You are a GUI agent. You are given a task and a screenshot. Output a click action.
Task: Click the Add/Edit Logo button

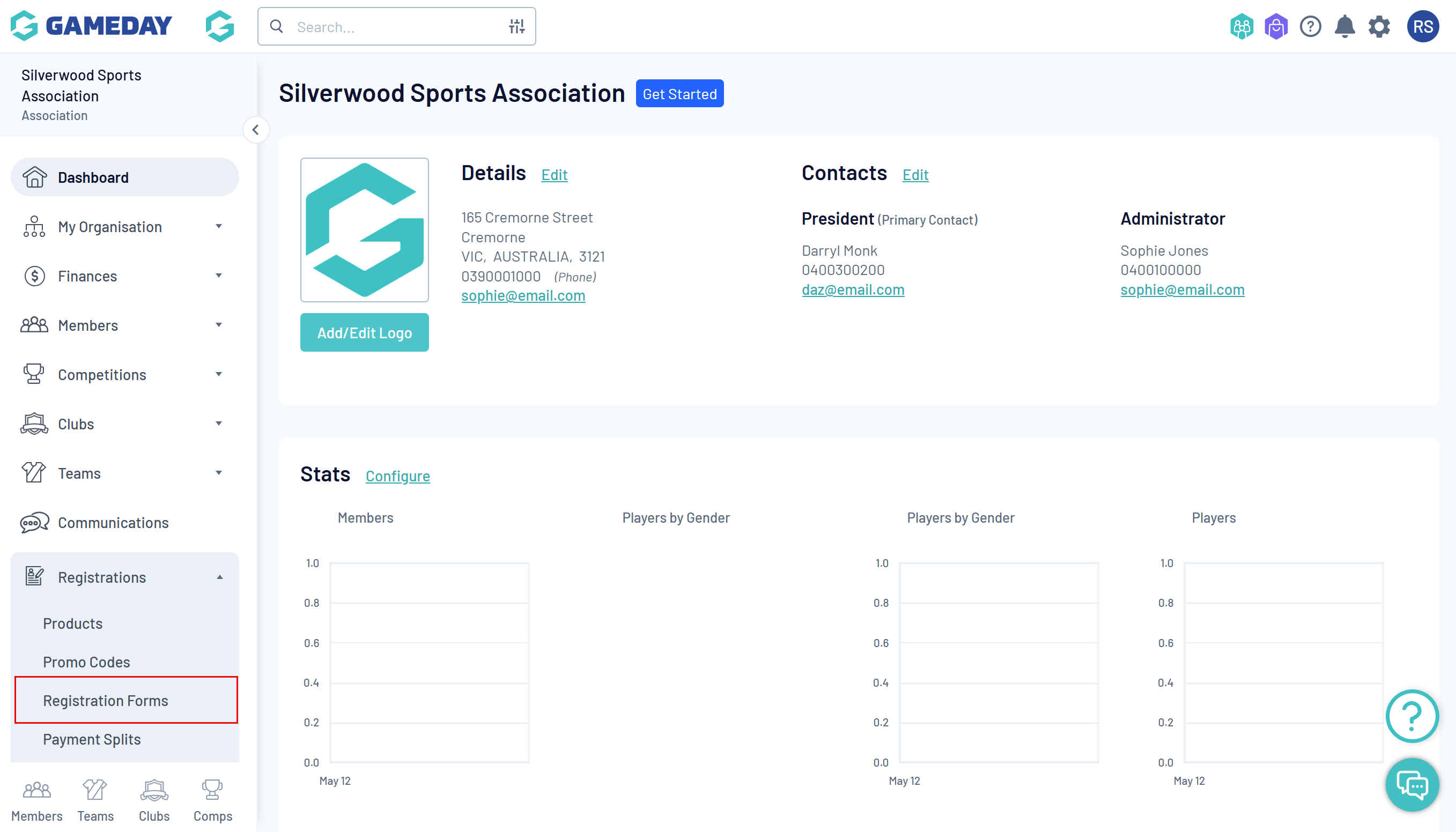[364, 332]
